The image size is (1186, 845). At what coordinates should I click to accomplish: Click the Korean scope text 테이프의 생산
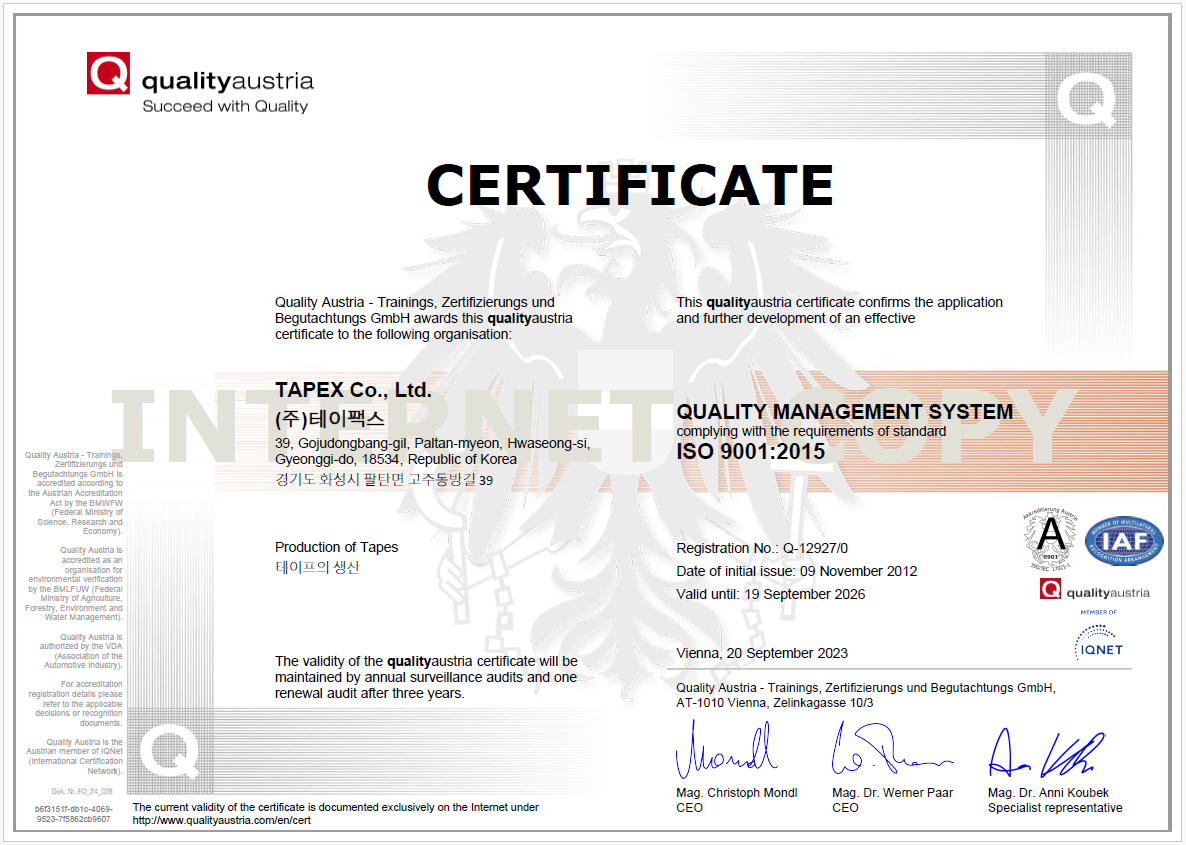pyautogui.click(x=317, y=567)
